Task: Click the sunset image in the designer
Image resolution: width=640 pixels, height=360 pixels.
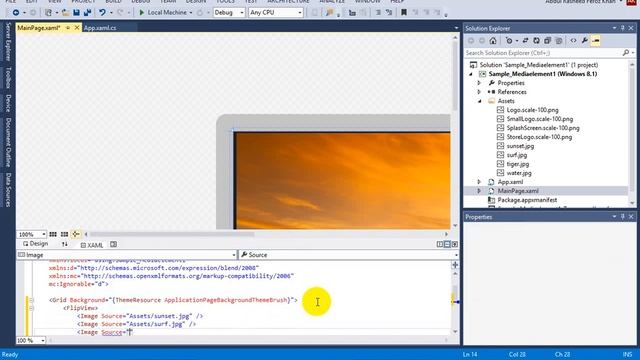Action: [x=343, y=180]
